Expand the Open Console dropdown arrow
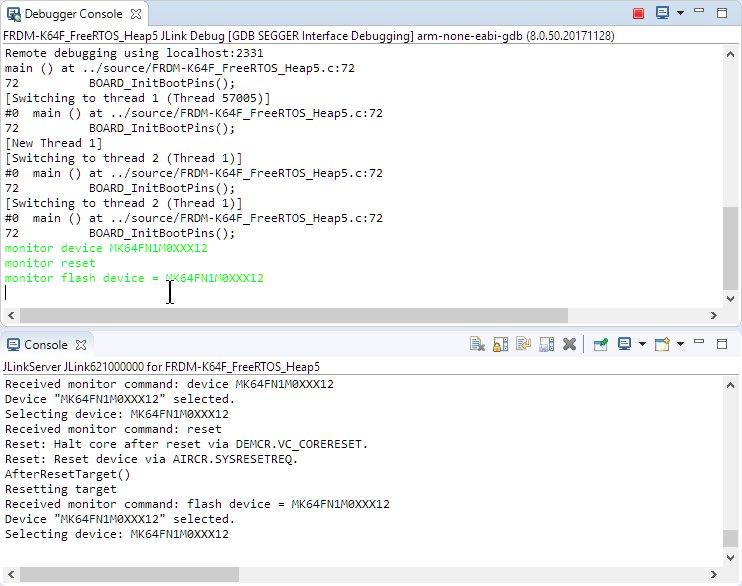The height and width of the screenshot is (586, 742). [x=680, y=344]
